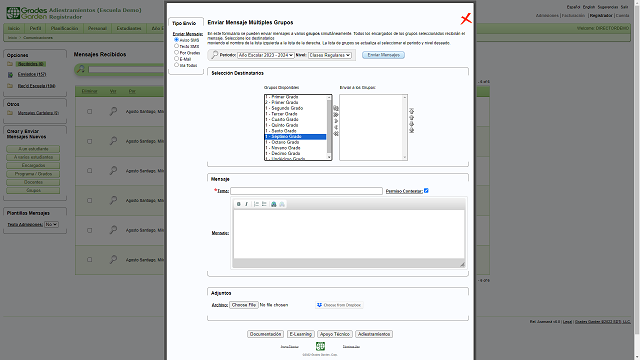The image size is (640, 360).
Task: Click the move-up arrow icon
Action: pos(411,118)
